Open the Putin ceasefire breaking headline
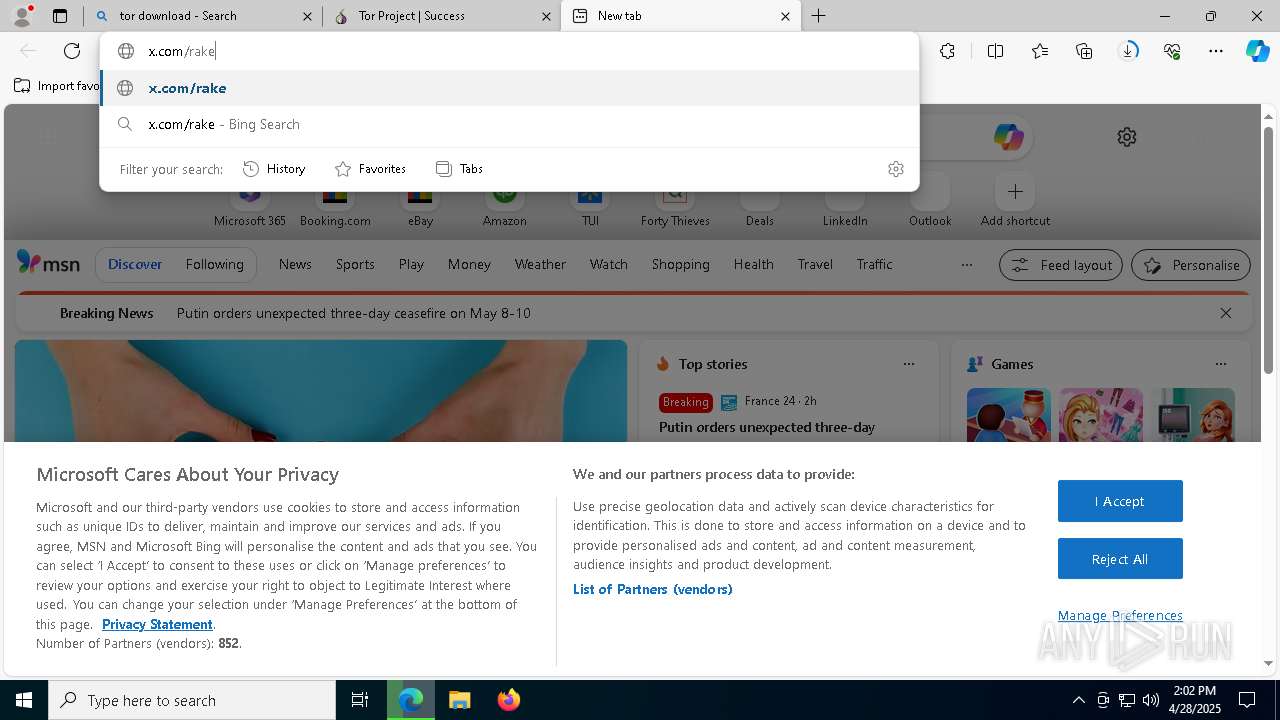Image resolution: width=1280 pixels, height=720 pixels. tap(354, 313)
